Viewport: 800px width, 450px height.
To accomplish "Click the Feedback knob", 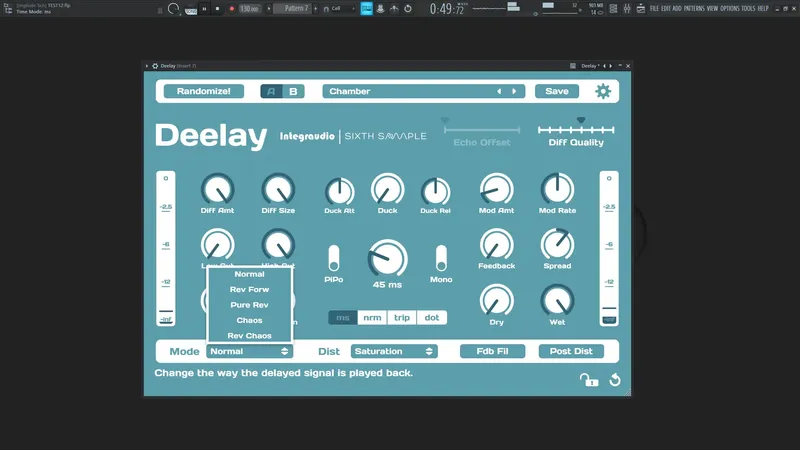I will 496,245.
